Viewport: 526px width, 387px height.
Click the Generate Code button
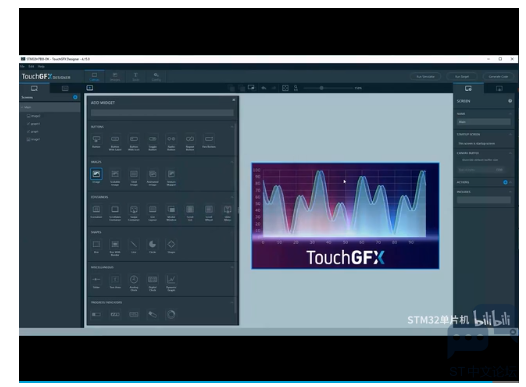coord(498,76)
